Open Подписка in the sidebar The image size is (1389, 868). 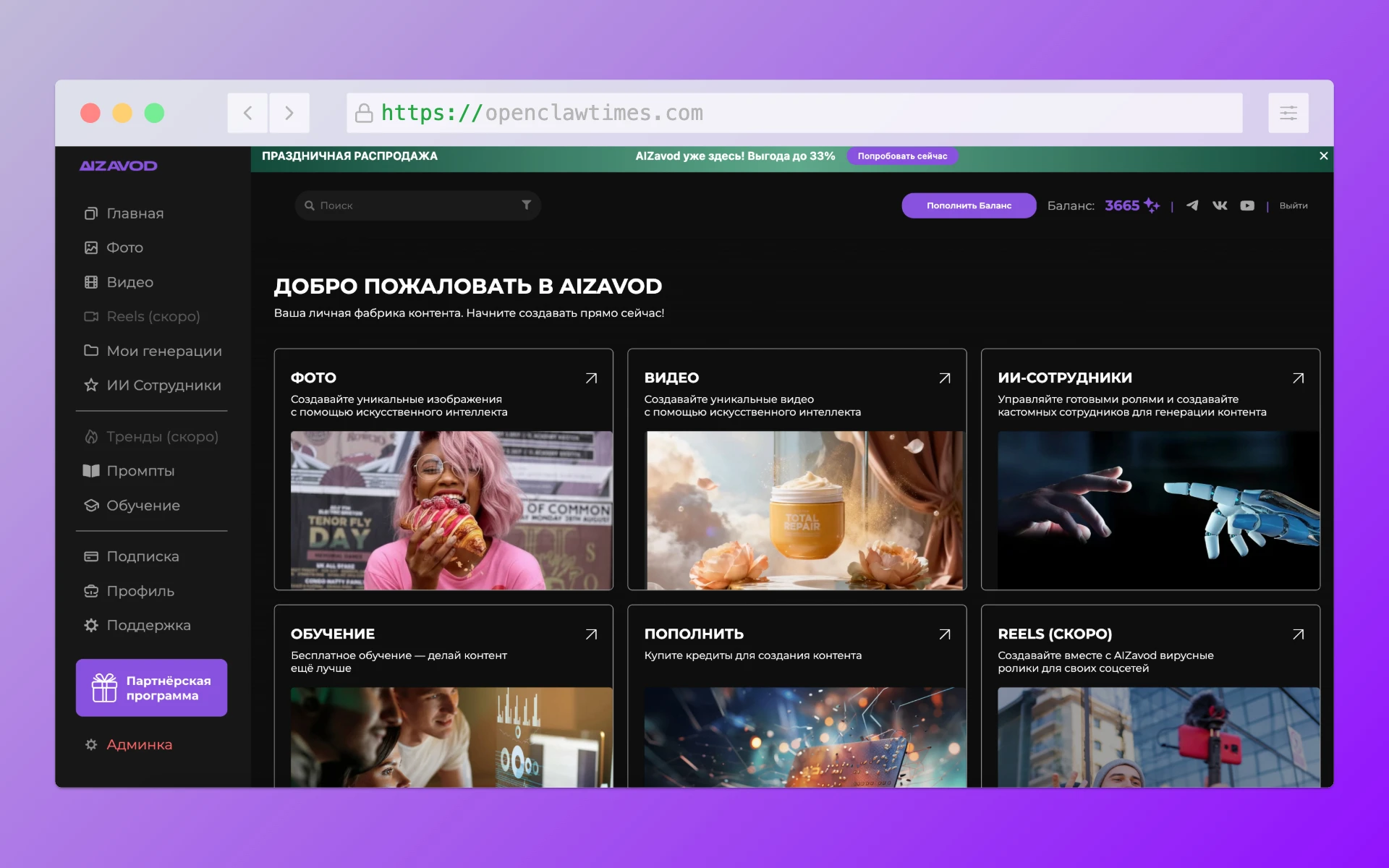tap(143, 556)
